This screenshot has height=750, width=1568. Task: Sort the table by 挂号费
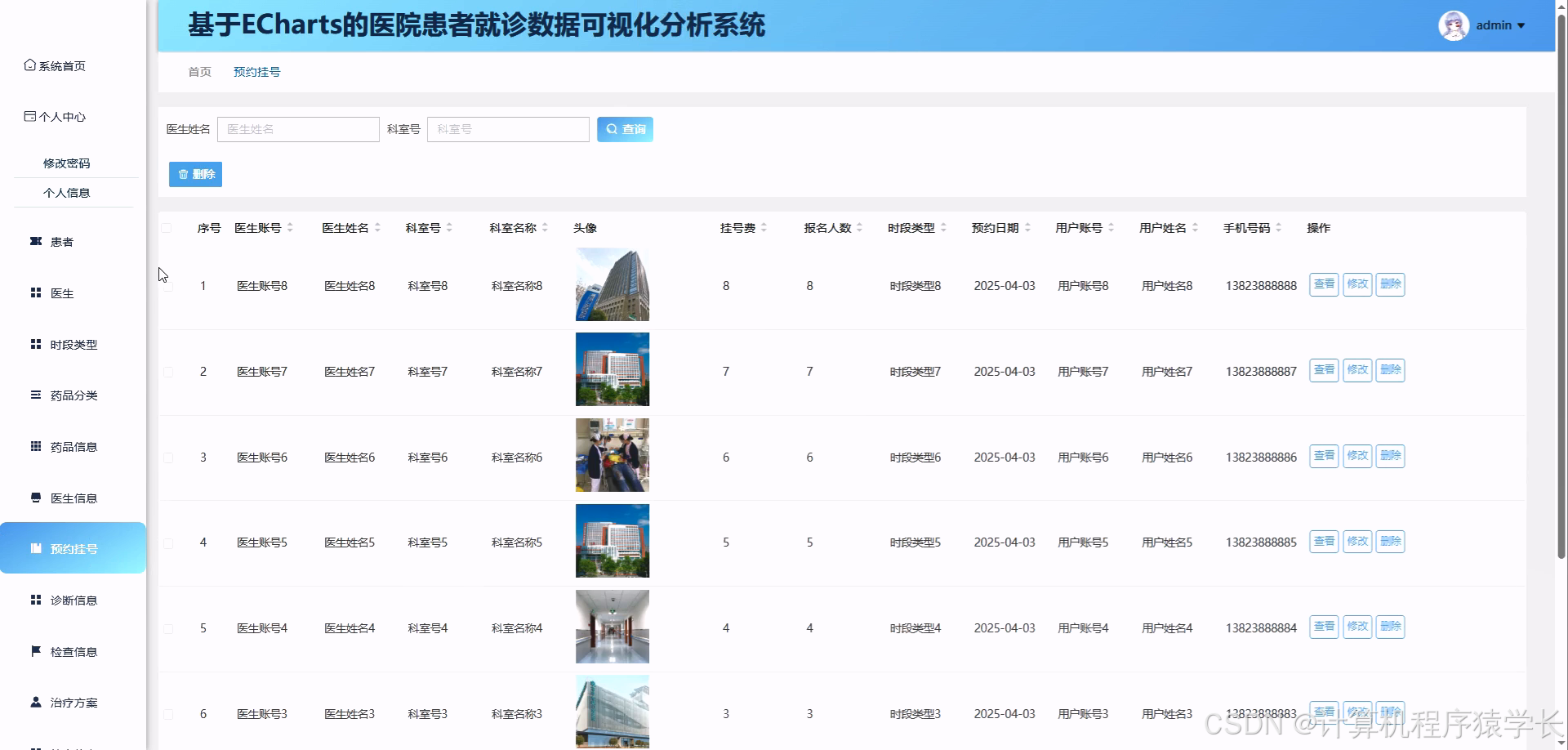737,228
